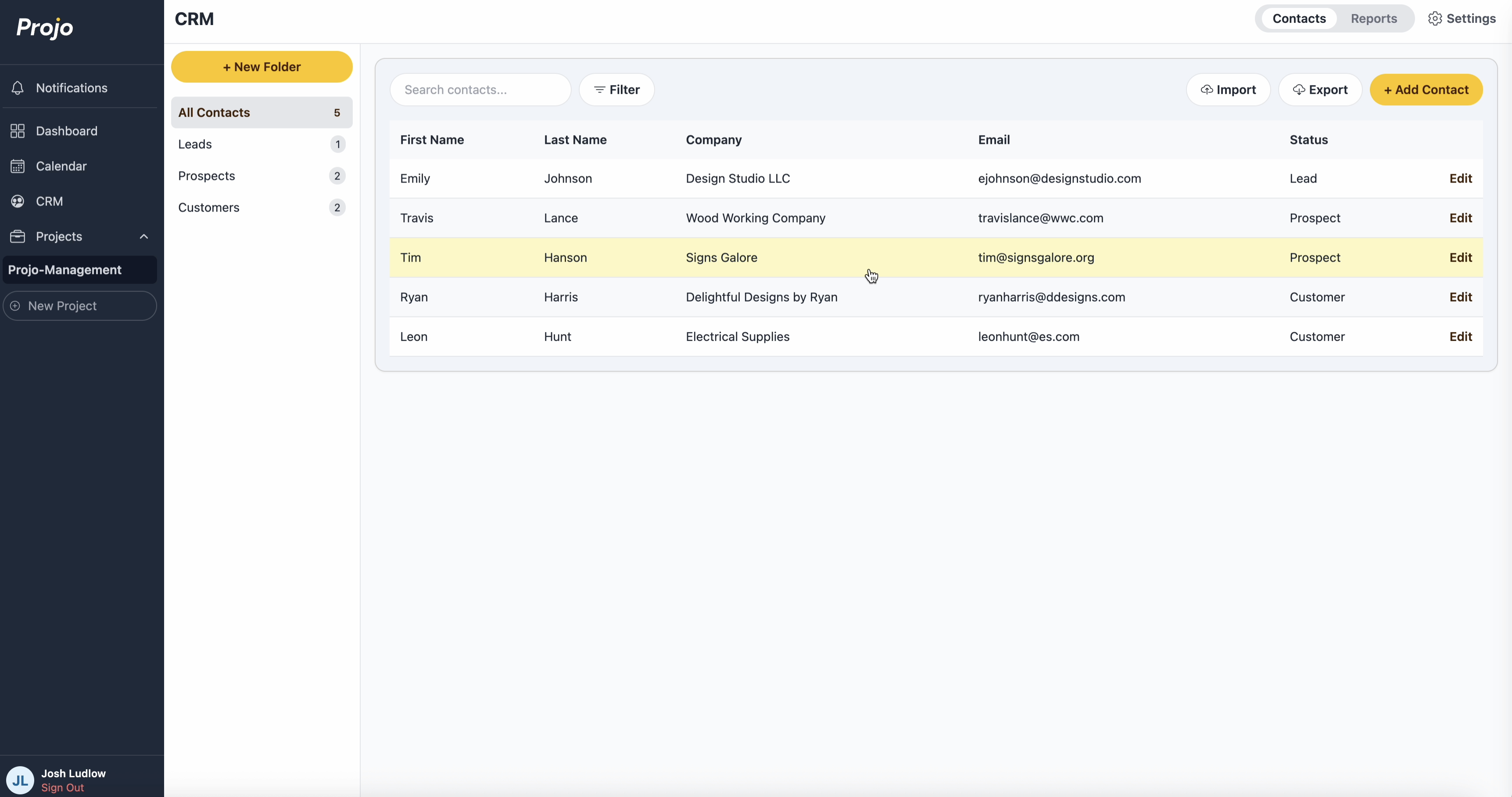The height and width of the screenshot is (797, 1512).
Task: Click the plus icon in New Project
Action: (x=15, y=306)
